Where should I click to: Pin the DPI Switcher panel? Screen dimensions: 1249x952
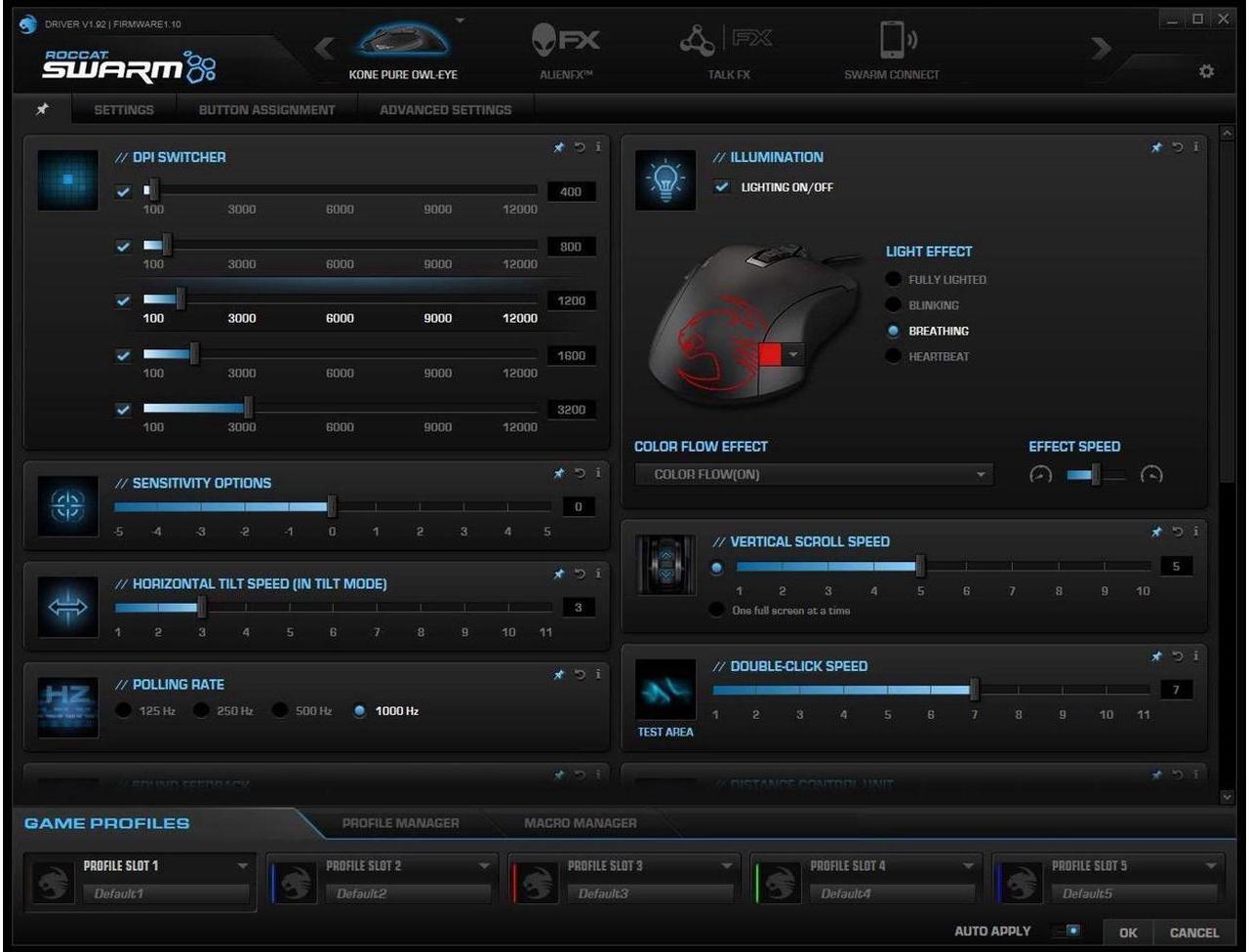pyautogui.click(x=559, y=147)
